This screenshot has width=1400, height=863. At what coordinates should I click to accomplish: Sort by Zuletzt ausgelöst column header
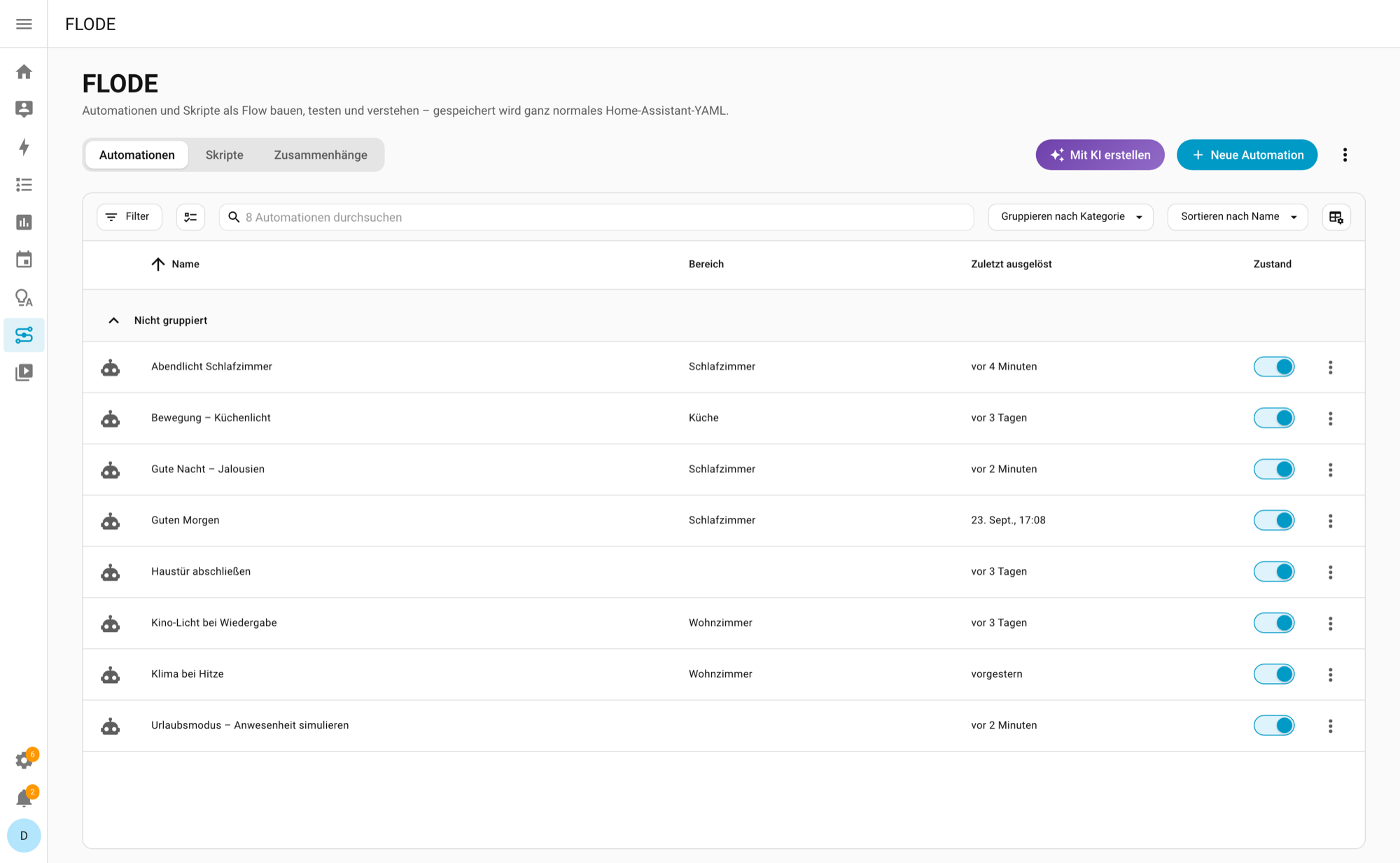1011,264
